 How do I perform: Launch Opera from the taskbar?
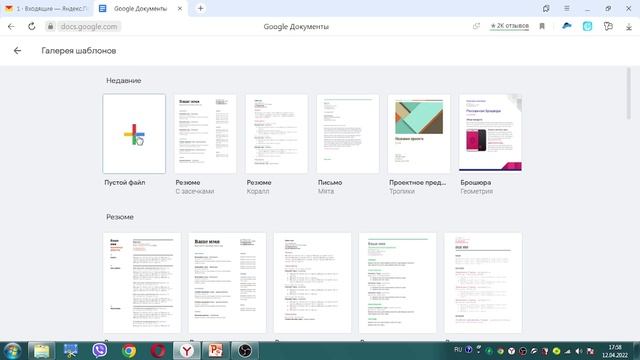pyautogui.click(x=158, y=351)
